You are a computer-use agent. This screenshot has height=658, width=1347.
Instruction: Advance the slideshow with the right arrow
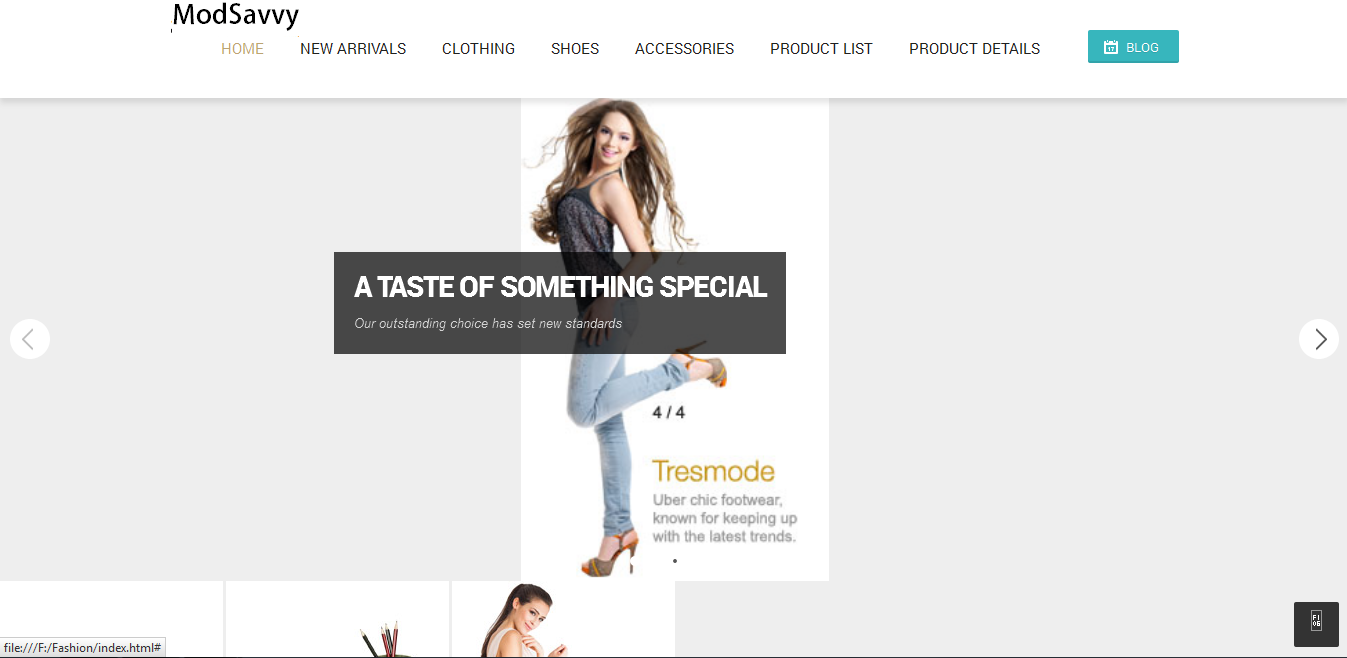coord(1319,339)
